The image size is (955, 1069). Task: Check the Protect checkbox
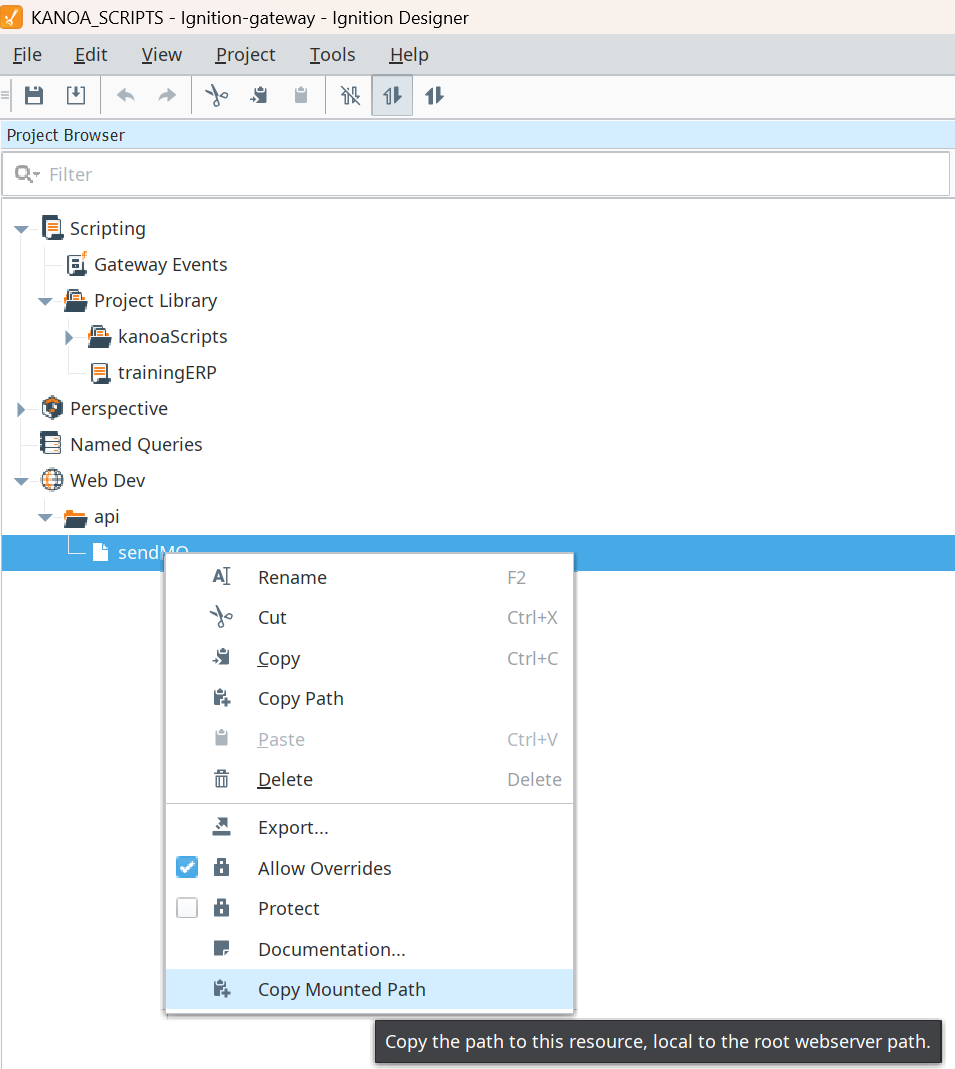[x=187, y=908]
